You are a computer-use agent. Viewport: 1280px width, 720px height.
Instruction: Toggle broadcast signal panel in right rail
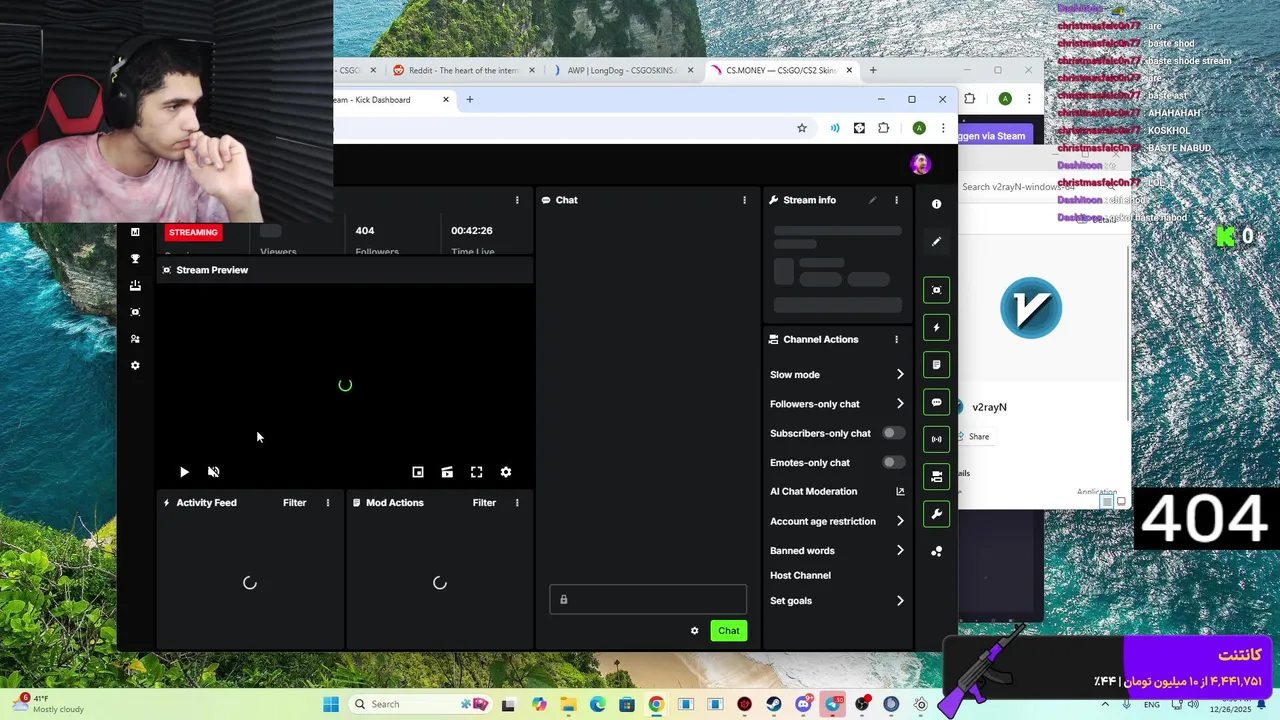click(936, 439)
